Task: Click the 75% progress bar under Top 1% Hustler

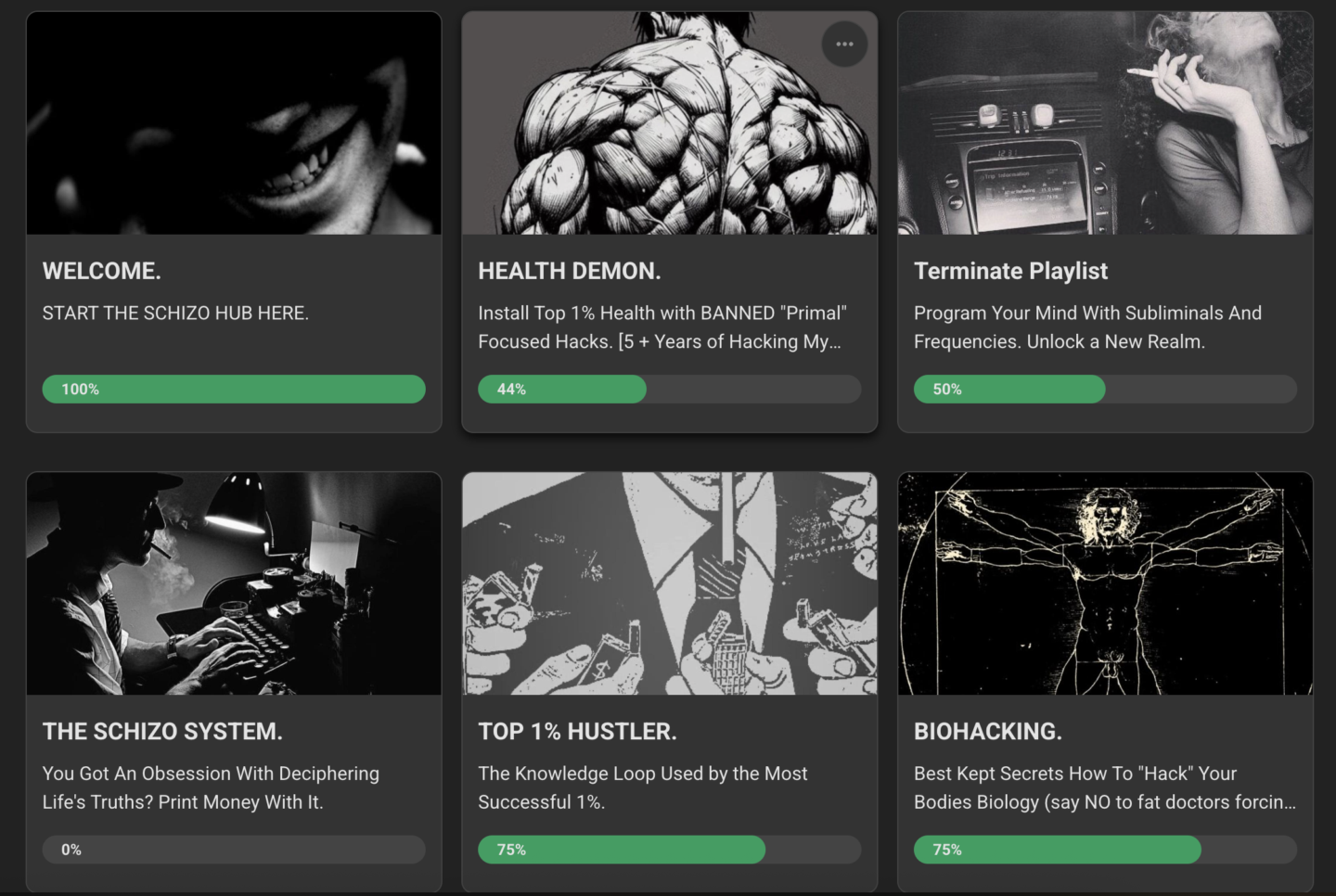Action: coord(670,850)
